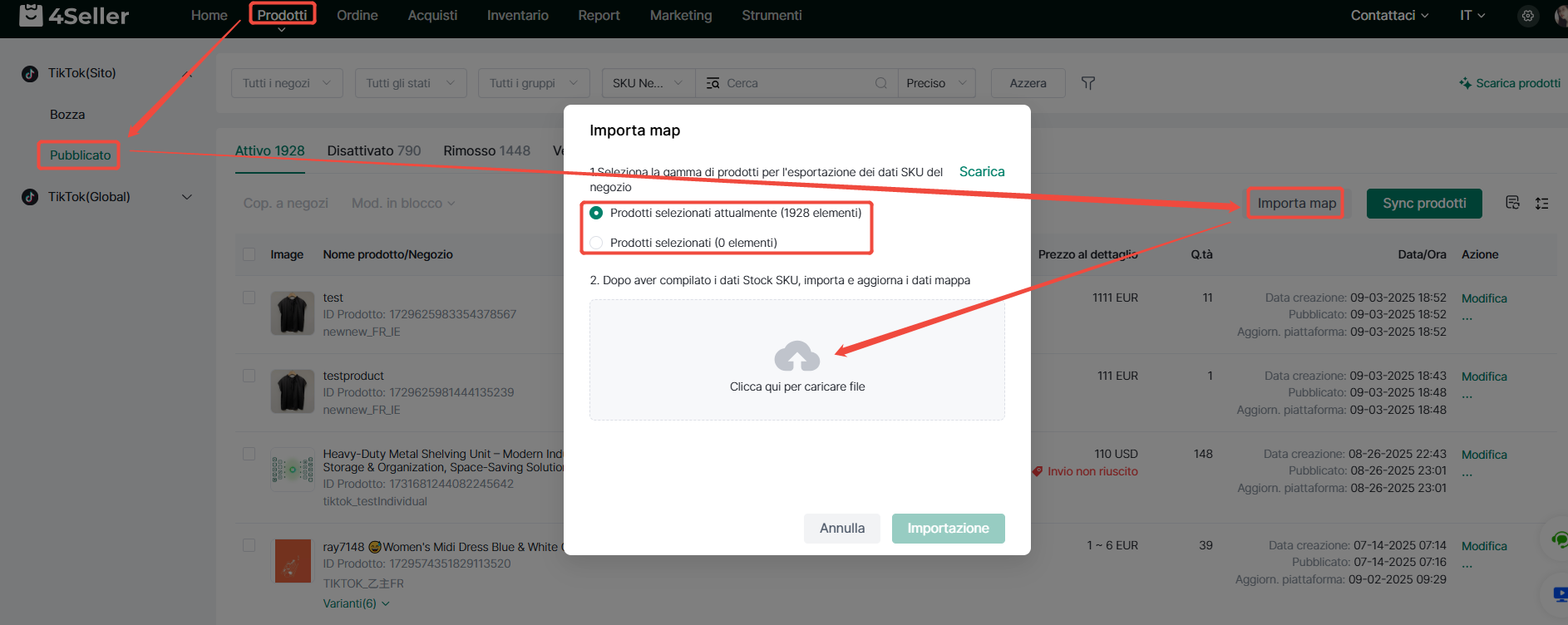The width and height of the screenshot is (1568, 625).
Task: Click the Annulla button
Action: [x=841, y=529]
